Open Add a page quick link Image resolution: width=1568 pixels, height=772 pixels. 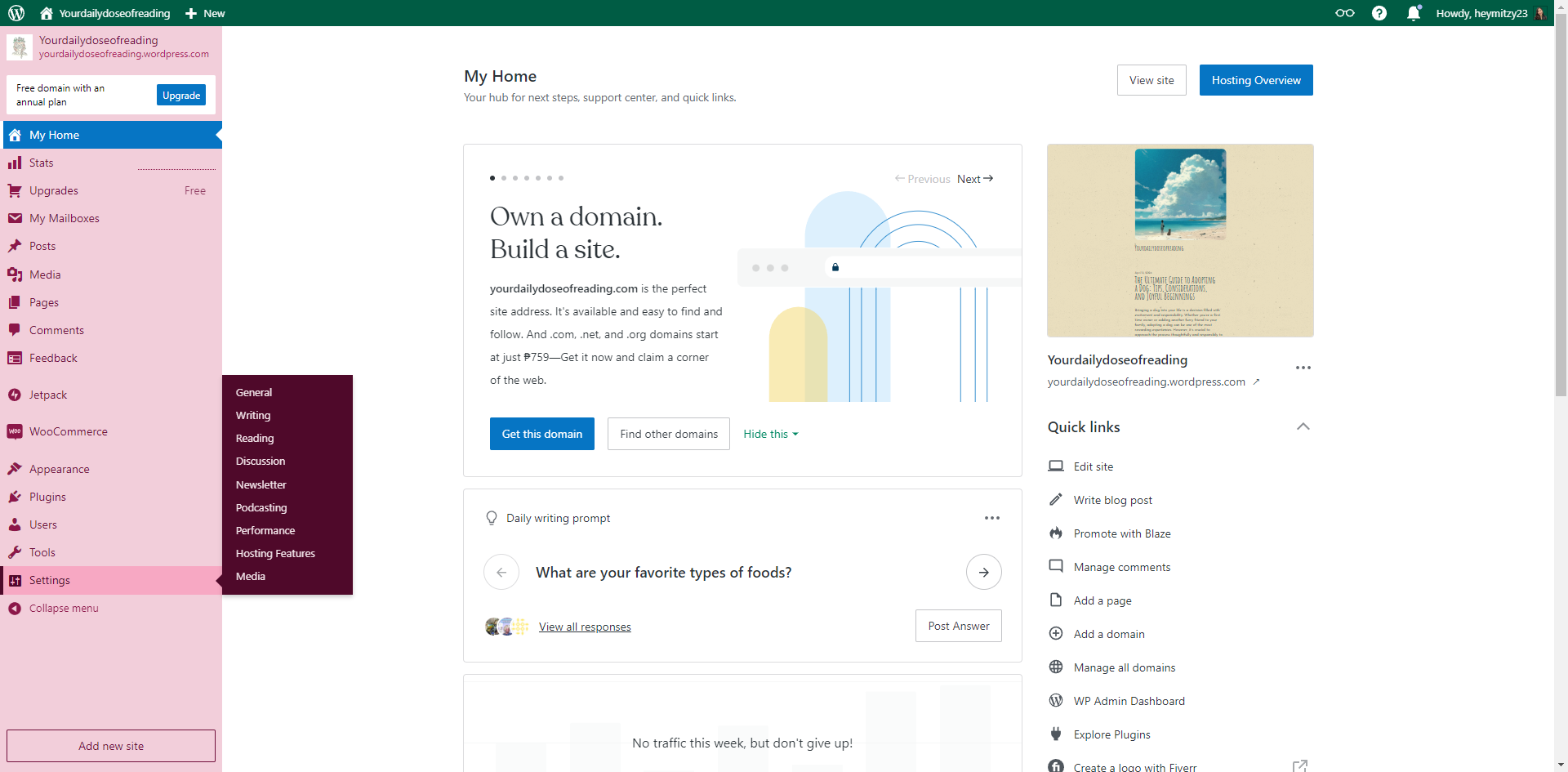pos(1102,600)
